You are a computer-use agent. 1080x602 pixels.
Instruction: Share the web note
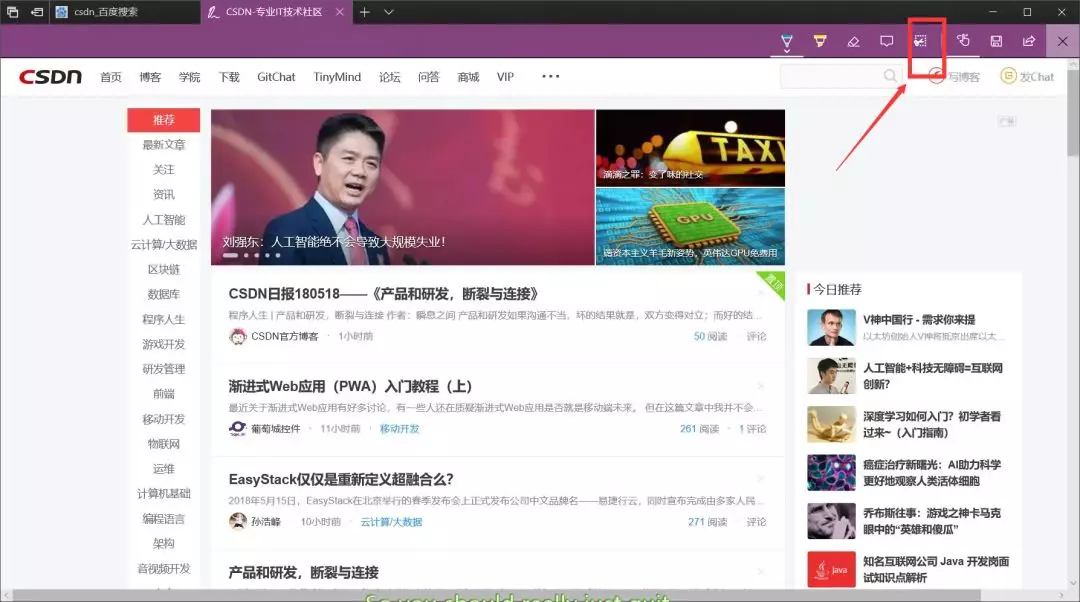[x=1028, y=41]
